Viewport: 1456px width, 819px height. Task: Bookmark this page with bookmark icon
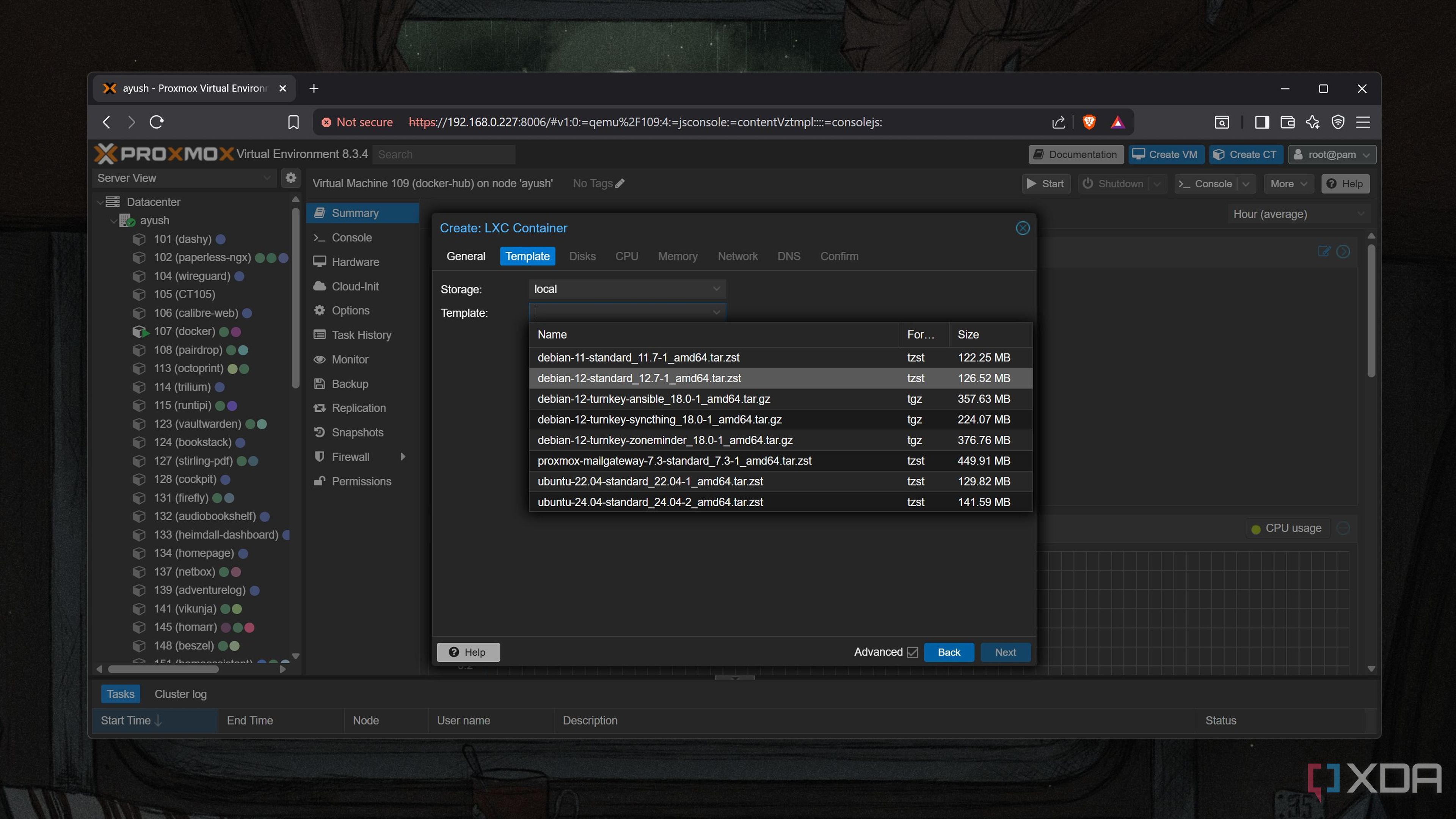293,122
